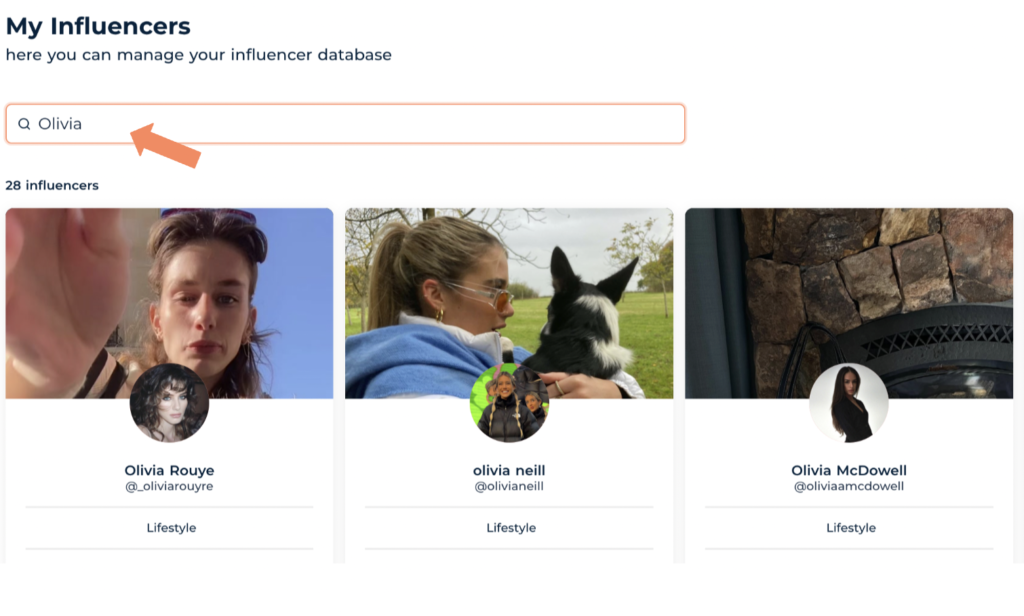Image resolution: width=1024 pixels, height=616 pixels.
Task: Open olivia neill's round profile avatar
Action: pos(509,403)
